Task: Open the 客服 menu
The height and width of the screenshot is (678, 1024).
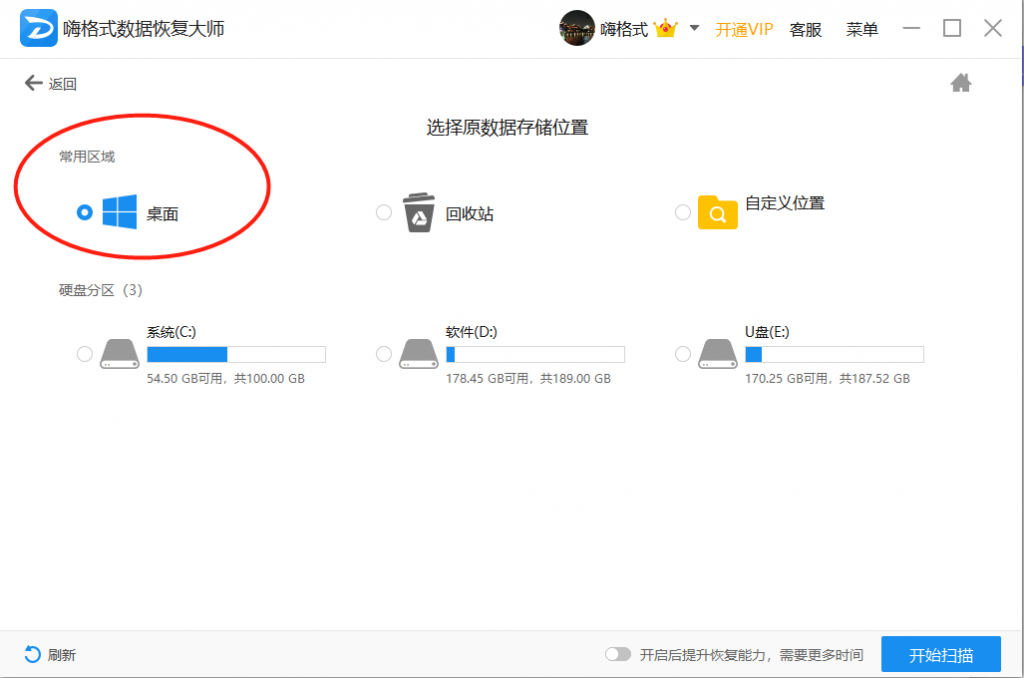Action: point(805,29)
